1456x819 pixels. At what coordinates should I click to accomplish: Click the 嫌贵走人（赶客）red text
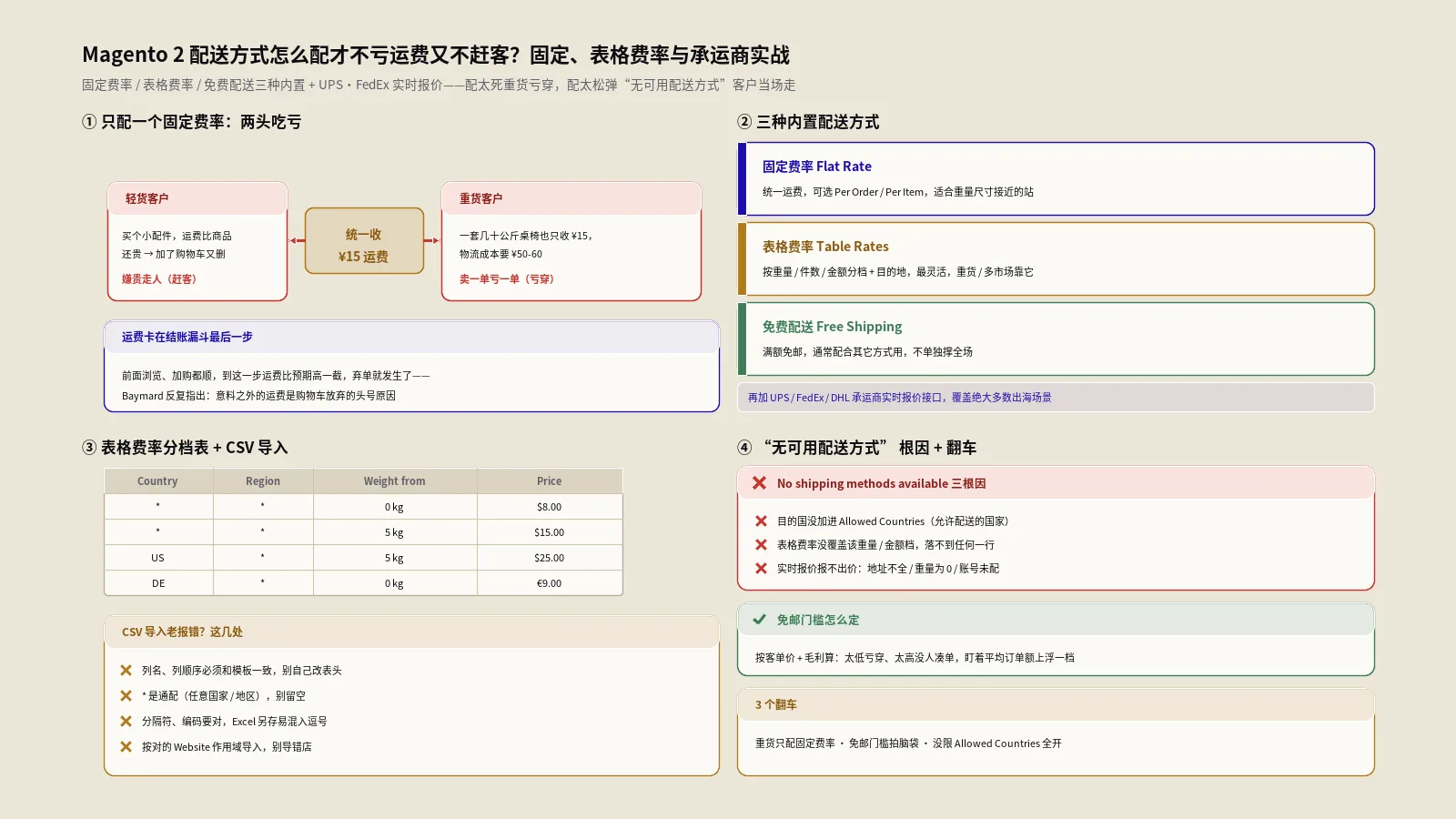click(x=159, y=279)
